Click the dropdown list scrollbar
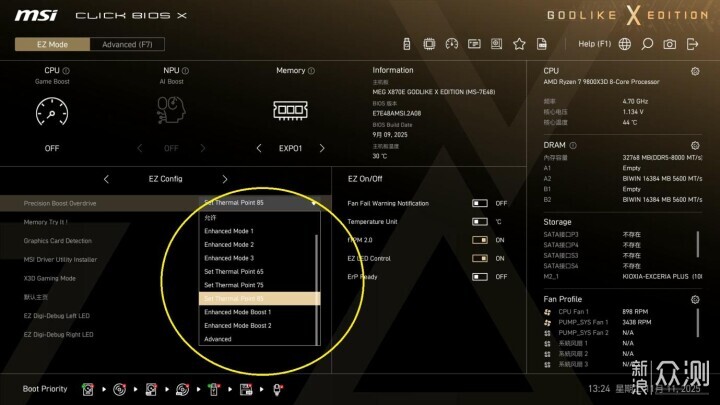This screenshot has width=720, height=405. pos(317,289)
